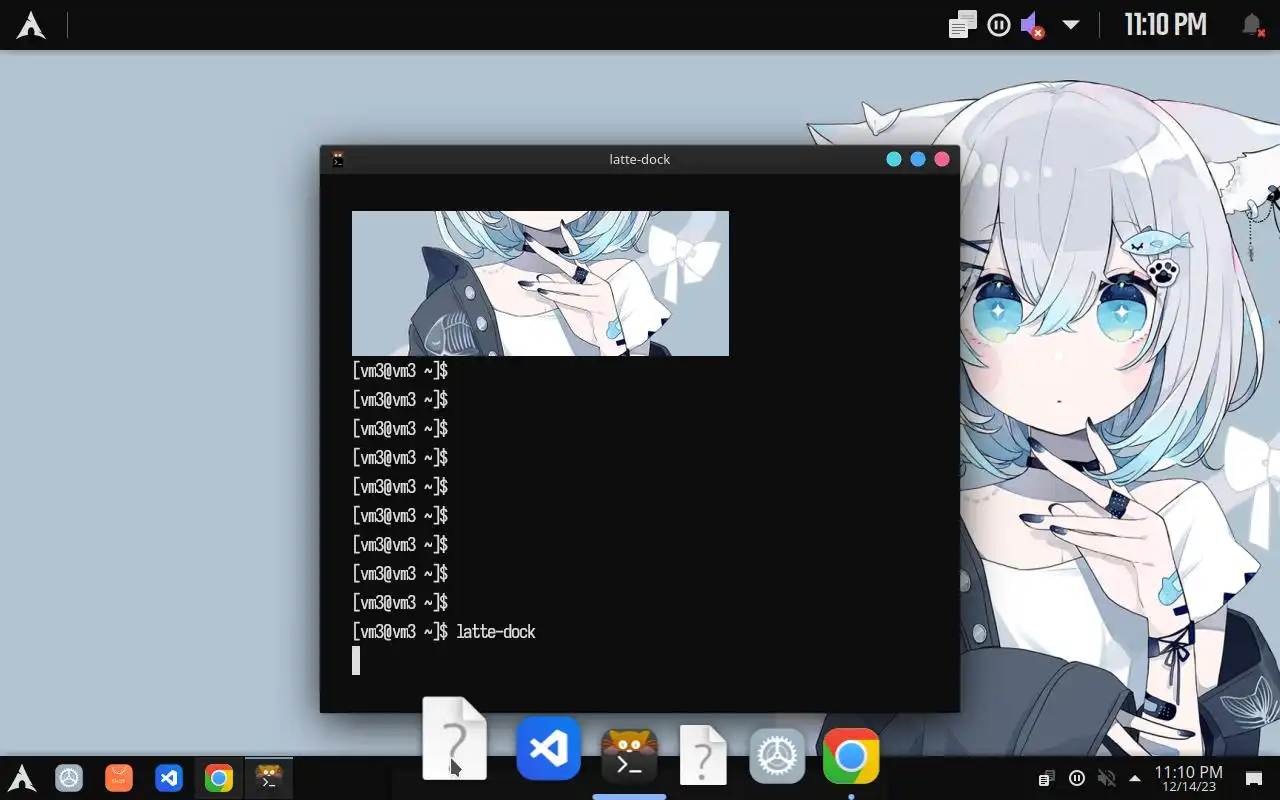
Task: Click cyan minimize button of terminal window
Action: pyautogui.click(x=894, y=159)
